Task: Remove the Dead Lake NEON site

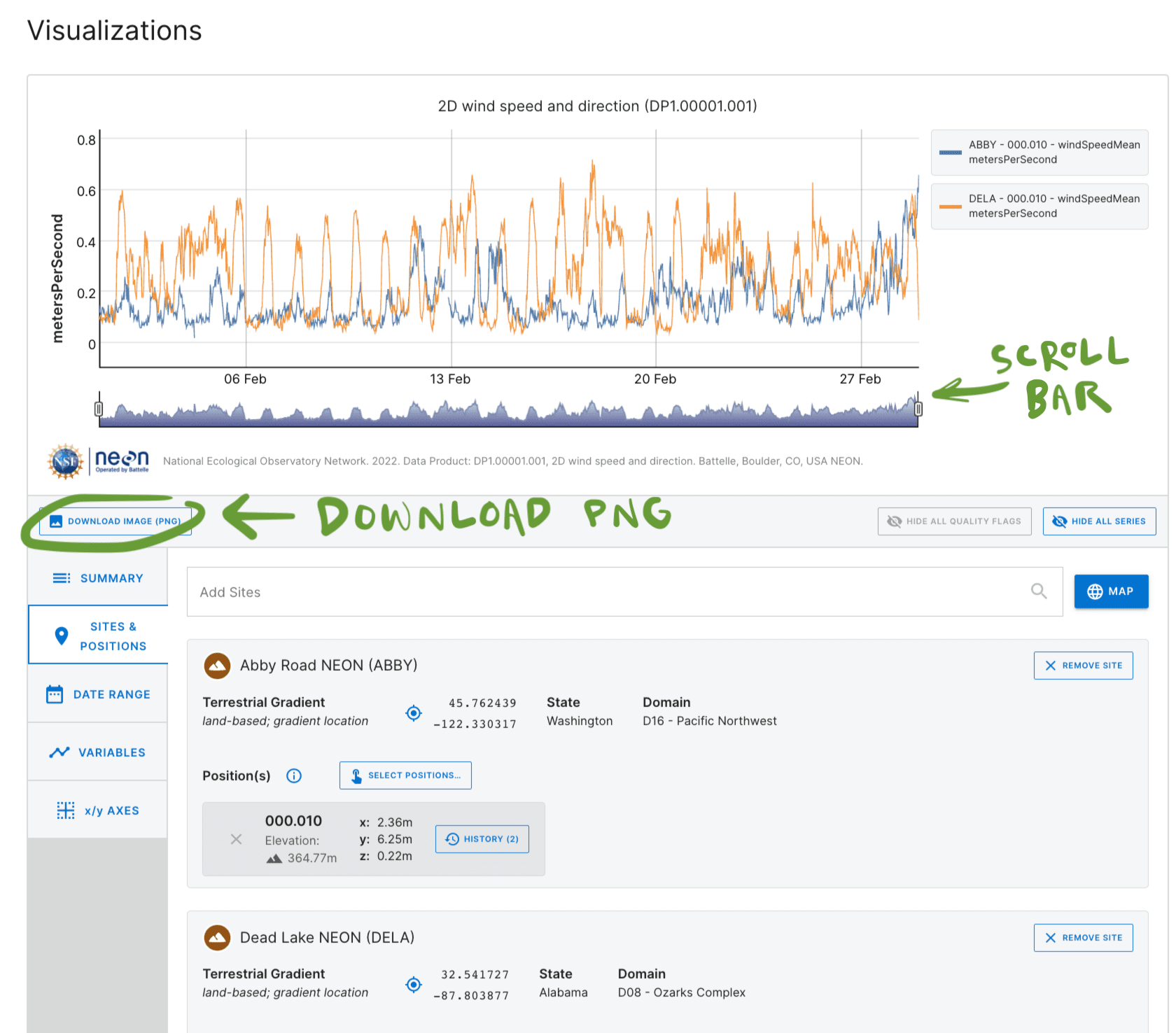Action: [1083, 938]
